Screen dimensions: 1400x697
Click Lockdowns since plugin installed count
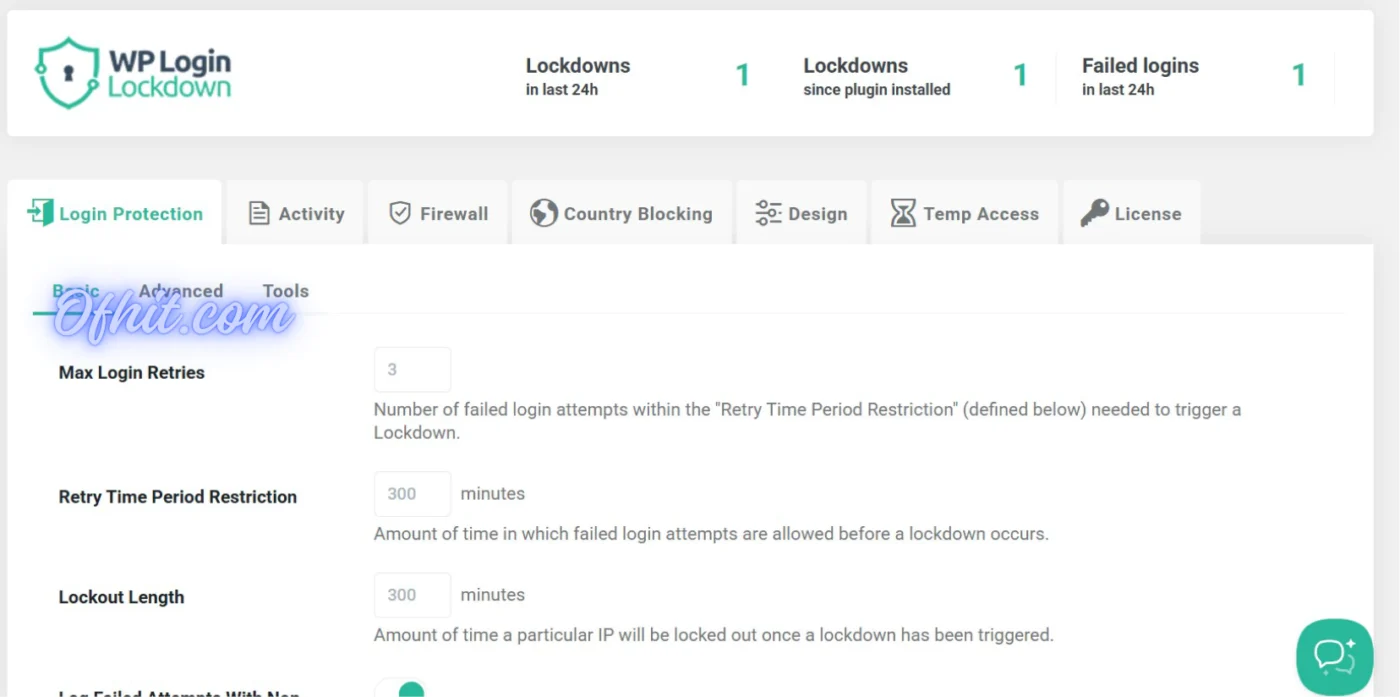pyautogui.click(x=1020, y=76)
